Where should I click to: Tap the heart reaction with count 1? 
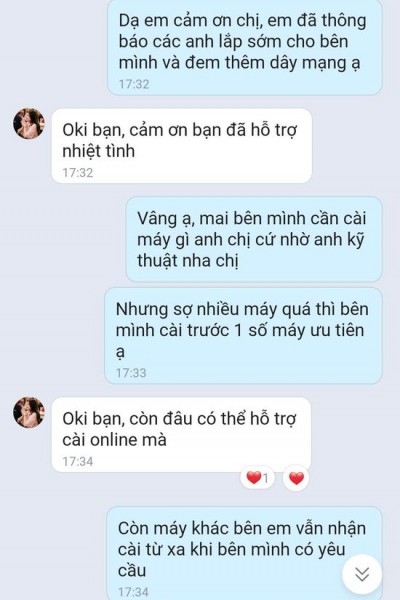[257, 478]
